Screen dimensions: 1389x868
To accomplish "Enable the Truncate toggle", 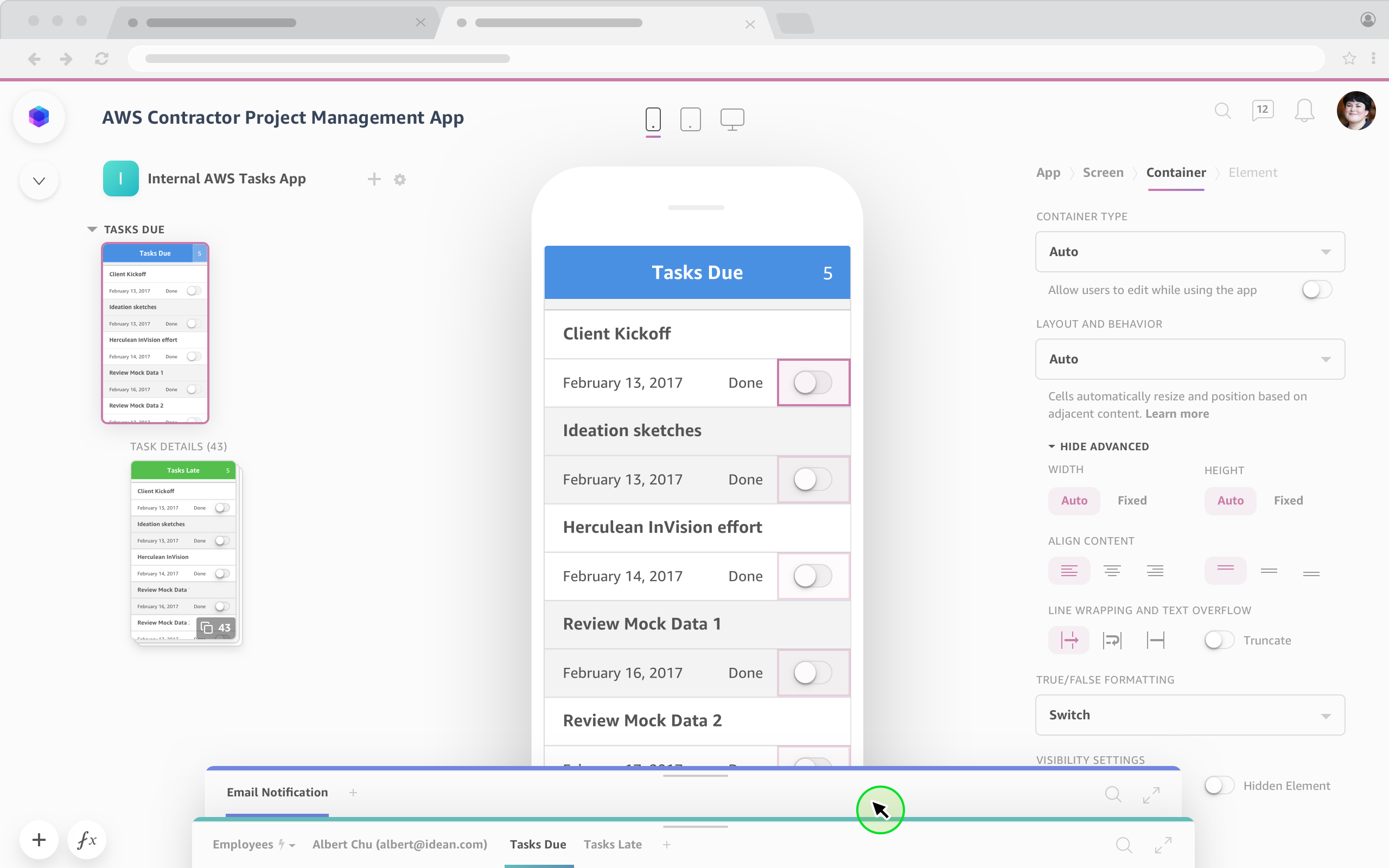I will (x=1219, y=640).
